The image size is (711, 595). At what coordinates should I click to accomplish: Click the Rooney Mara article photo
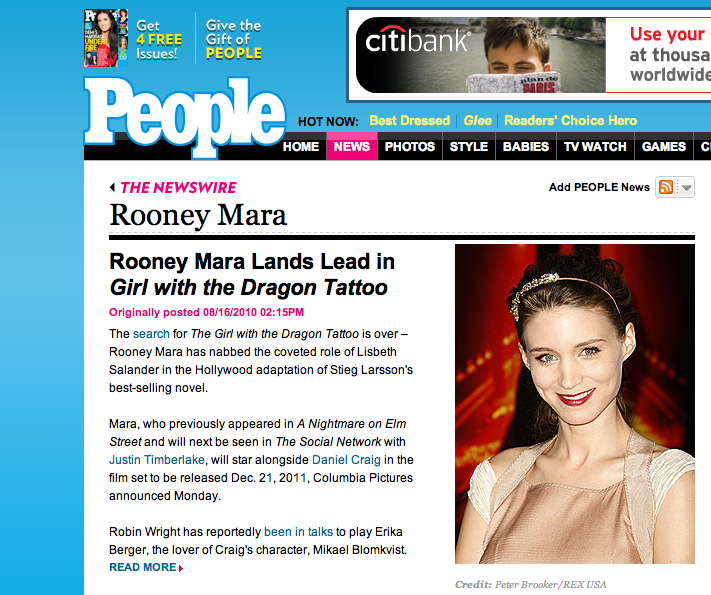(575, 404)
